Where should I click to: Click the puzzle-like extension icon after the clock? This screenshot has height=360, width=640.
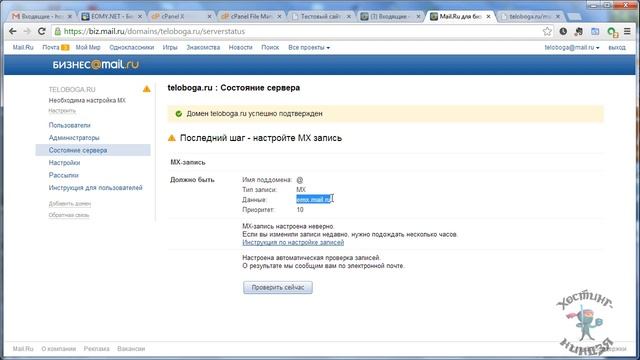pyautogui.click(x=579, y=31)
